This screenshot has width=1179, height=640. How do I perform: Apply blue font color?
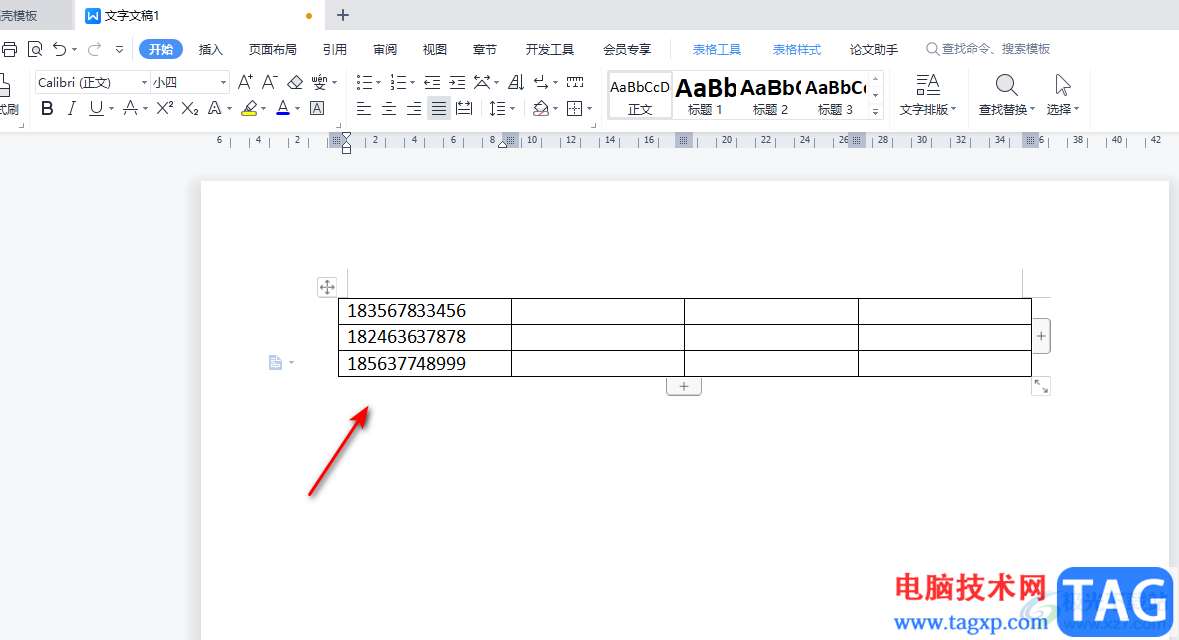tap(283, 108)
